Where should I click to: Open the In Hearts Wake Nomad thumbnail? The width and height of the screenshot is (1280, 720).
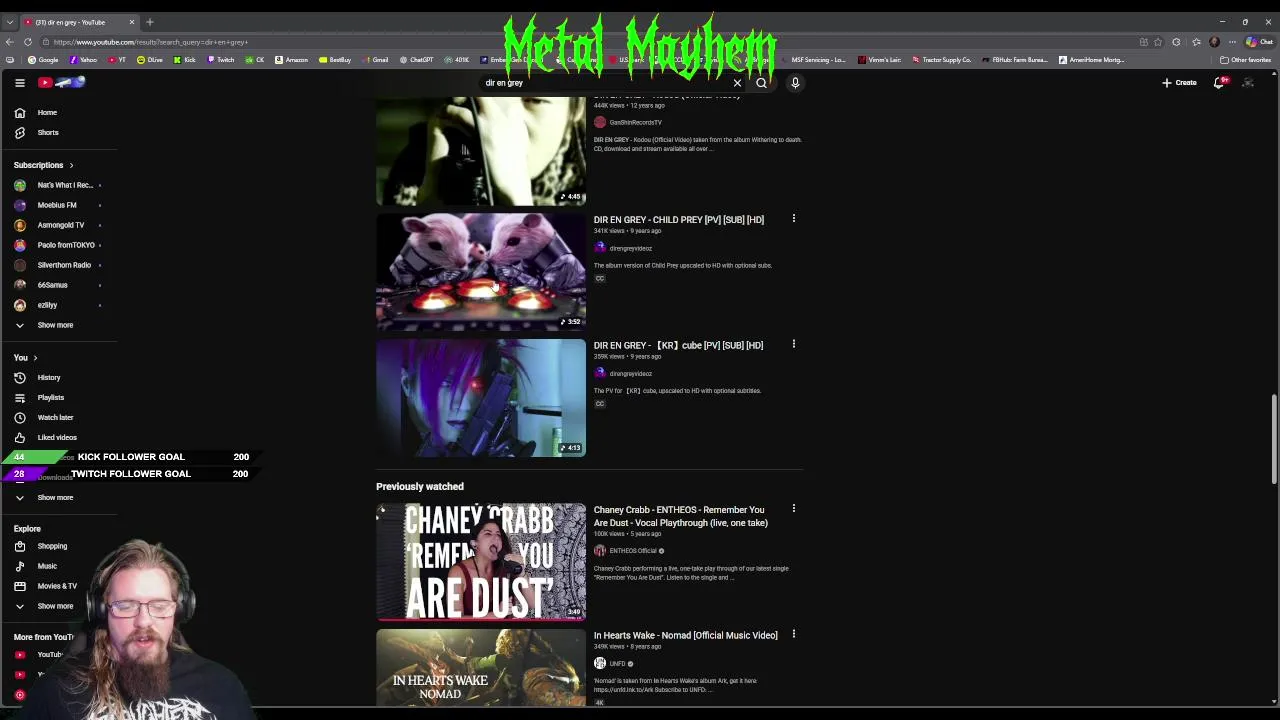(x=481, y=668)
